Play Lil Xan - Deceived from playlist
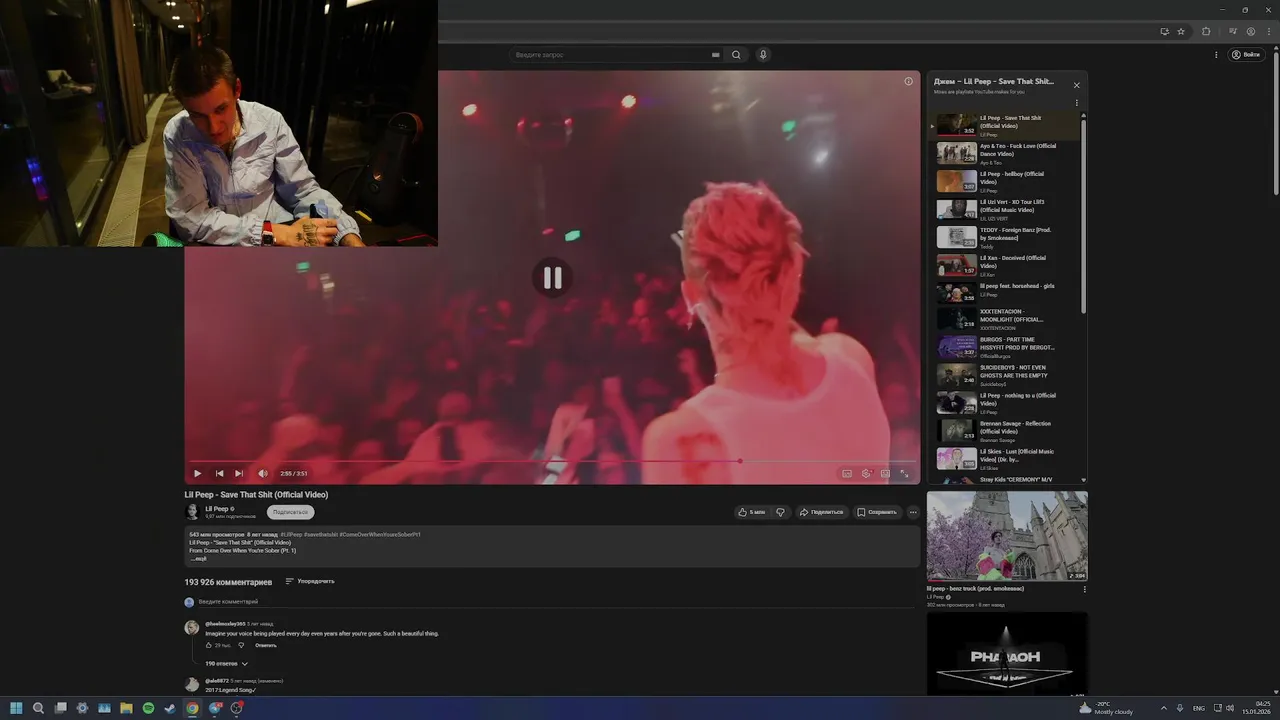 coord(1006,265)
